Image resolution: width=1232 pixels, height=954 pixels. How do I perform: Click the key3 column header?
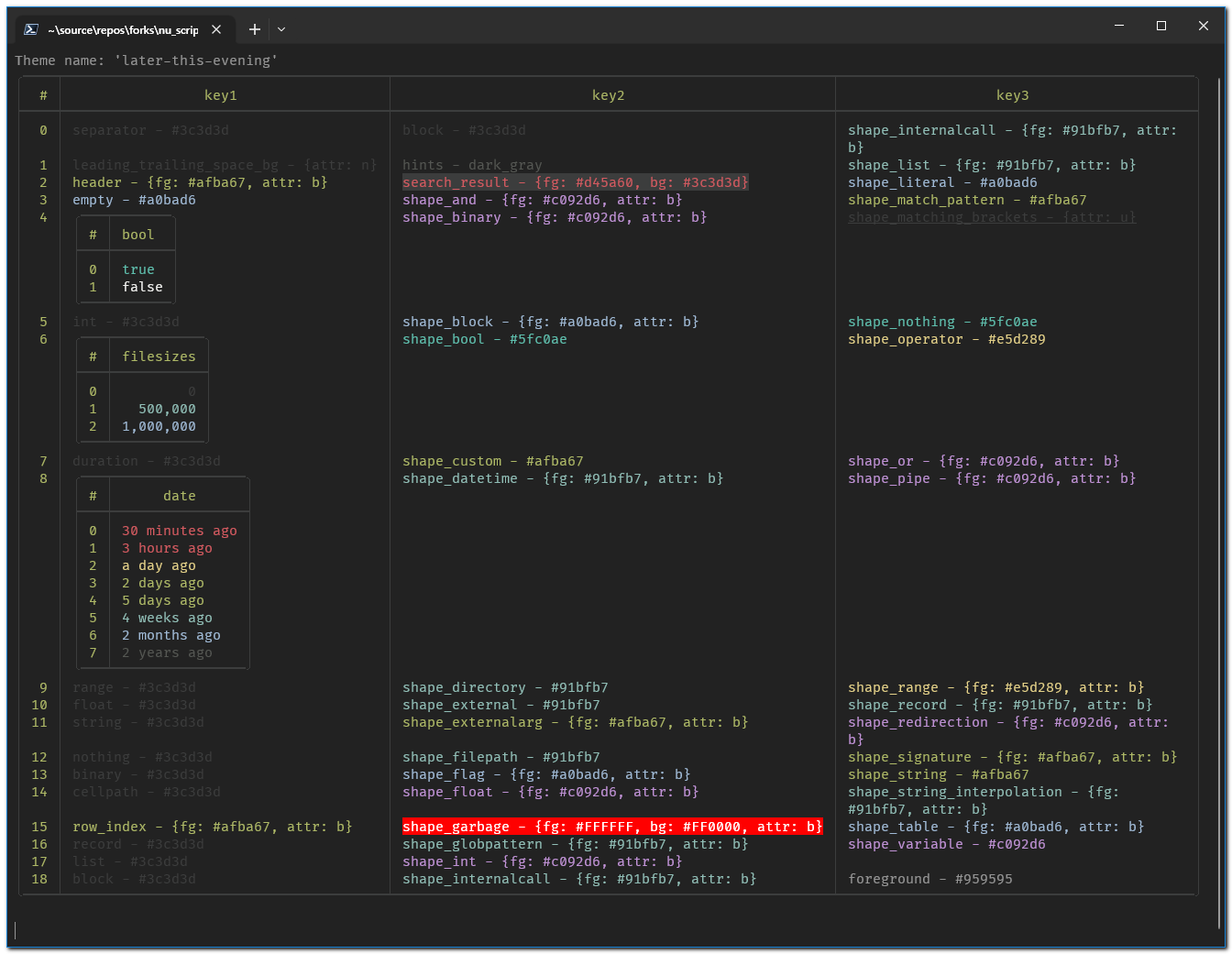(1013, 95)
